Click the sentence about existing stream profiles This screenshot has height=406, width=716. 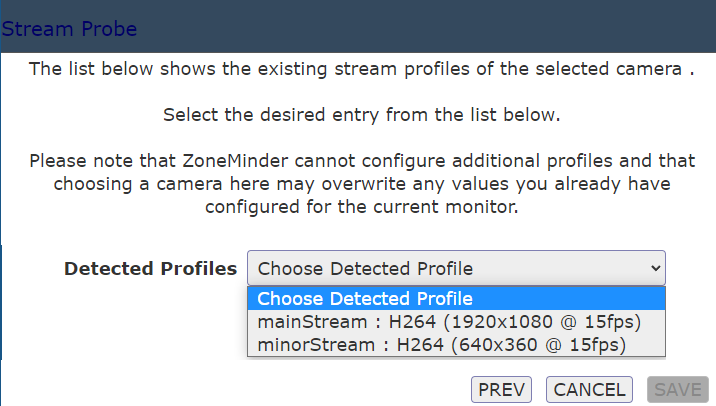[x=362, y=69]
